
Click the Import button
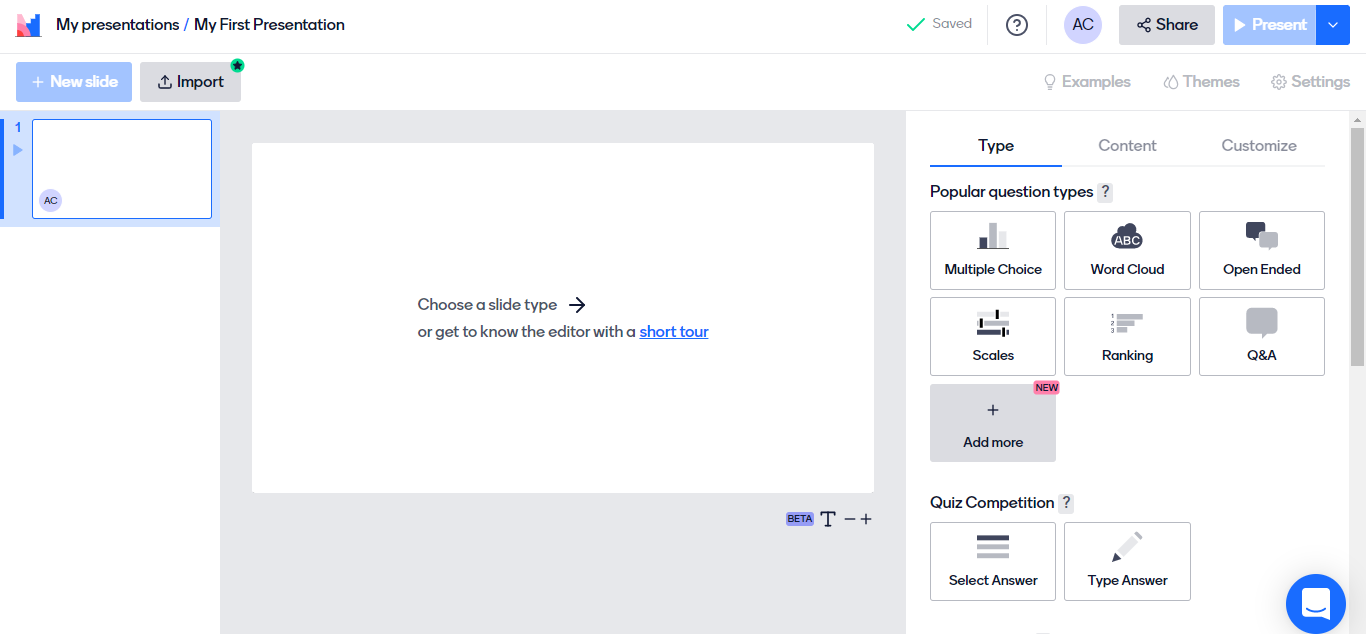coord(190,82)
